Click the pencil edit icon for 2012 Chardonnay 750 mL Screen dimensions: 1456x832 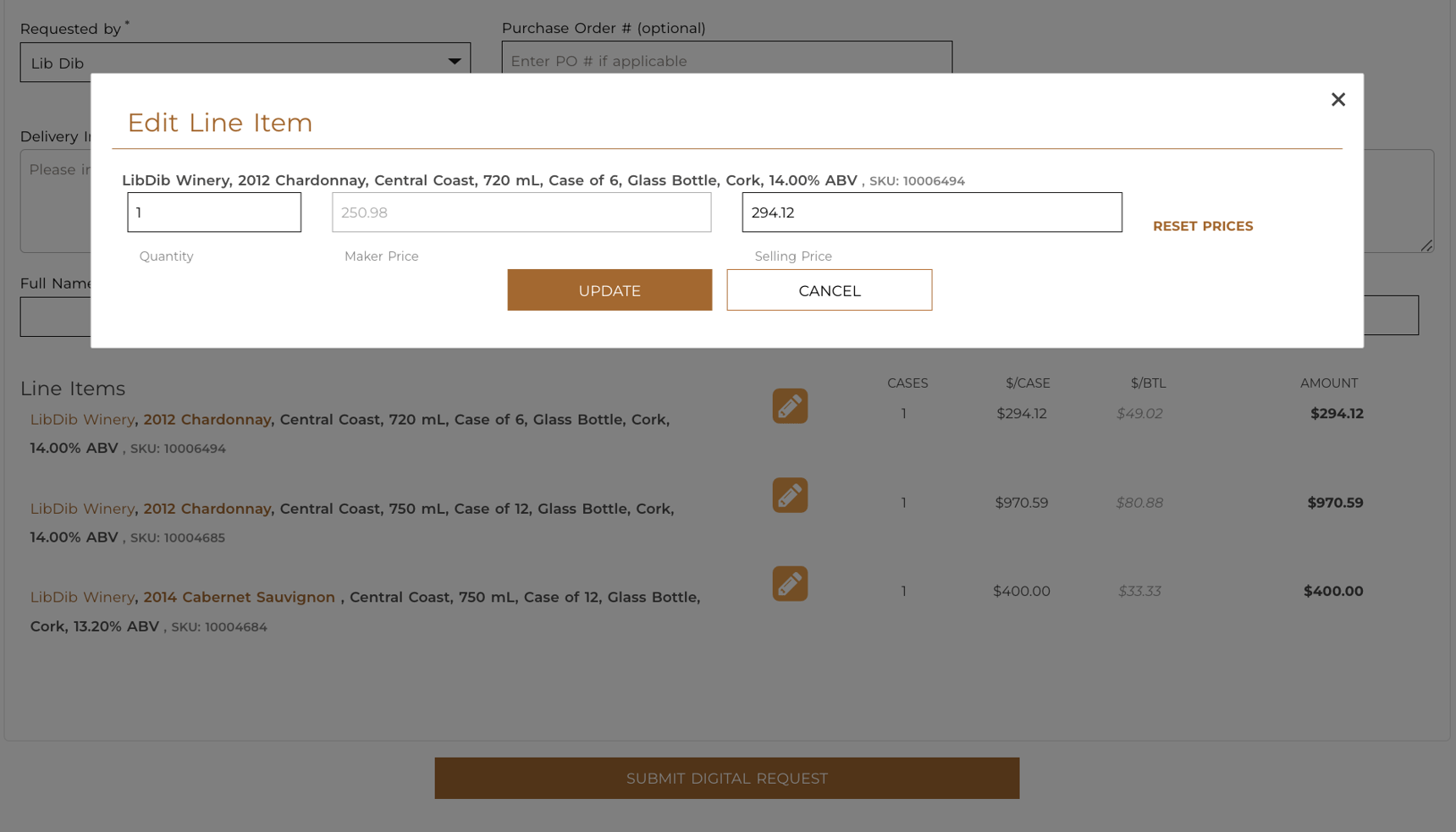tap(789, 495)
